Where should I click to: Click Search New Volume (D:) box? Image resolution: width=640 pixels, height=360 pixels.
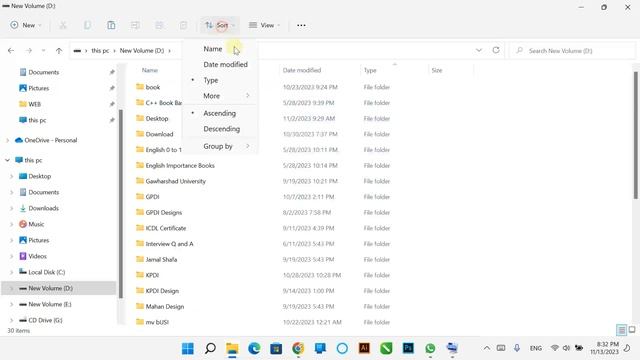571,51
